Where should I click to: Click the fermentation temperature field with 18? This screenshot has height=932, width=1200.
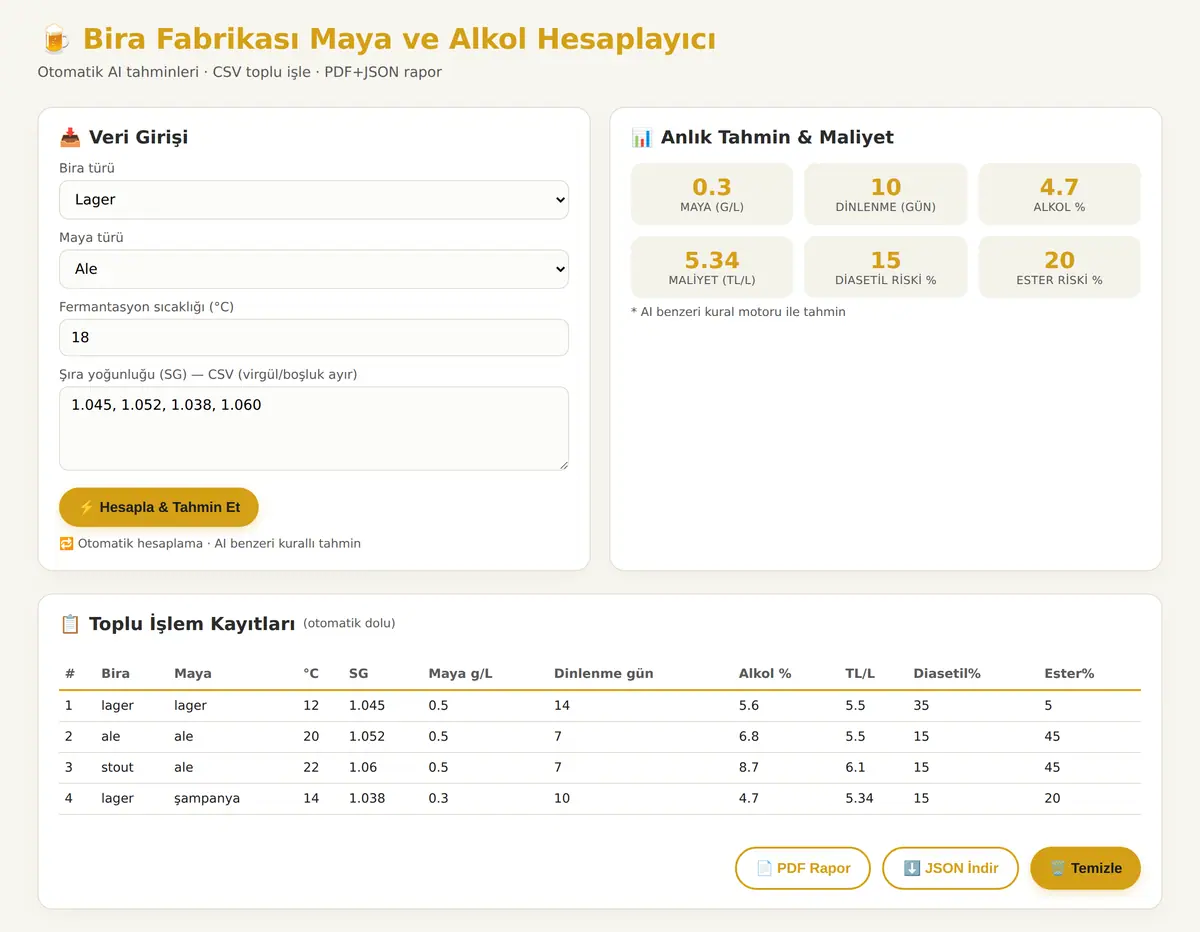click(314, 337)
